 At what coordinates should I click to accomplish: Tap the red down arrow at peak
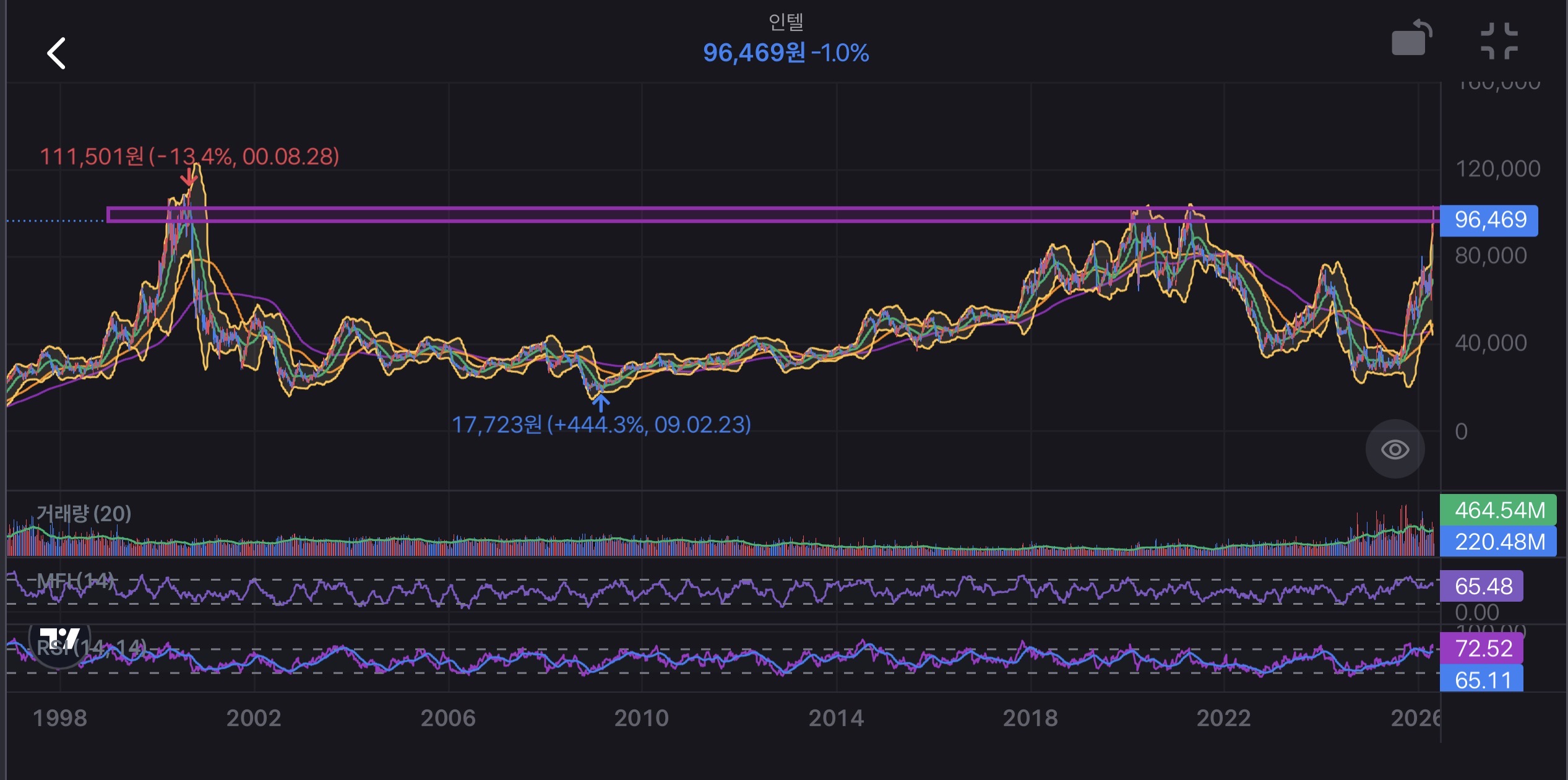click(189, 178)
